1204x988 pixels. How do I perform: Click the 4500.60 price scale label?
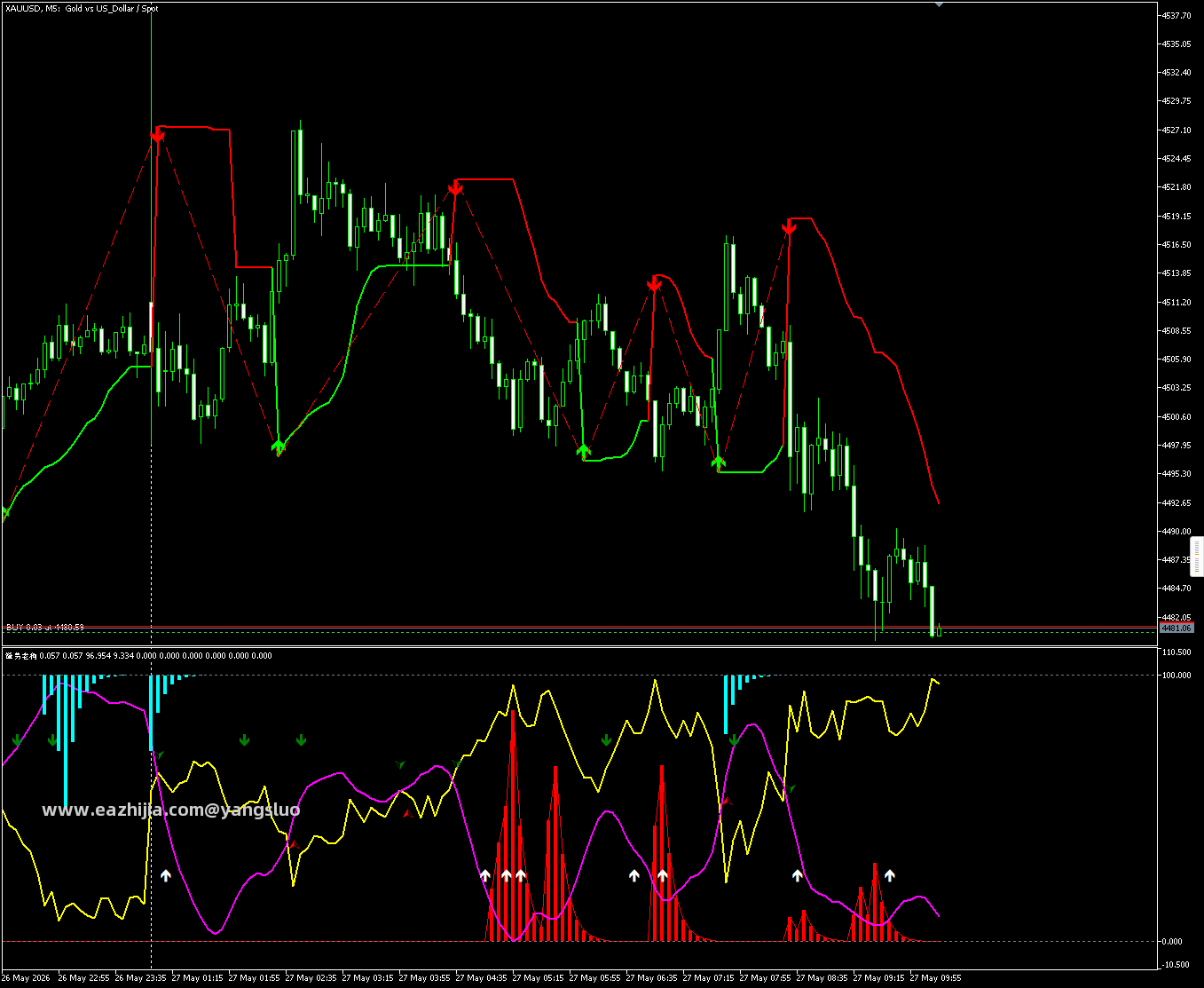[x=1176, y=416]
